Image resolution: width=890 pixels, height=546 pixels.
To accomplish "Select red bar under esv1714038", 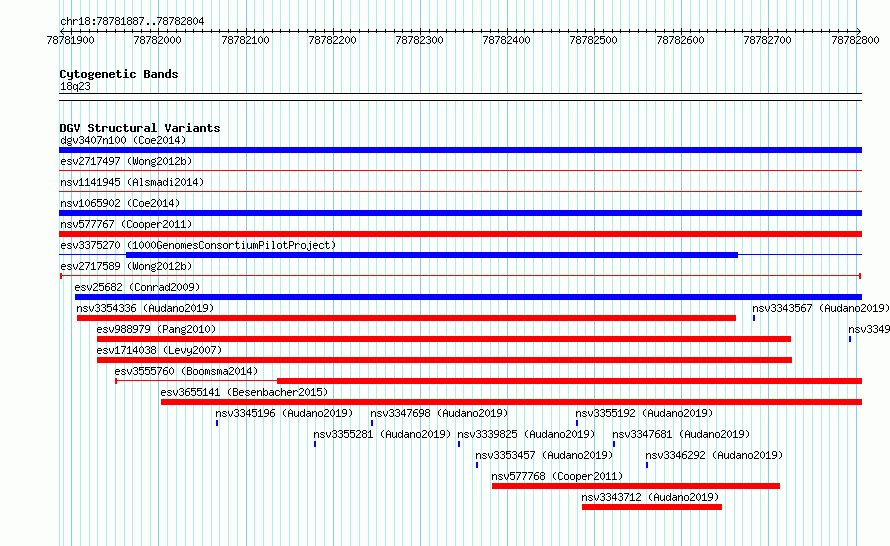I will point(444,360).
